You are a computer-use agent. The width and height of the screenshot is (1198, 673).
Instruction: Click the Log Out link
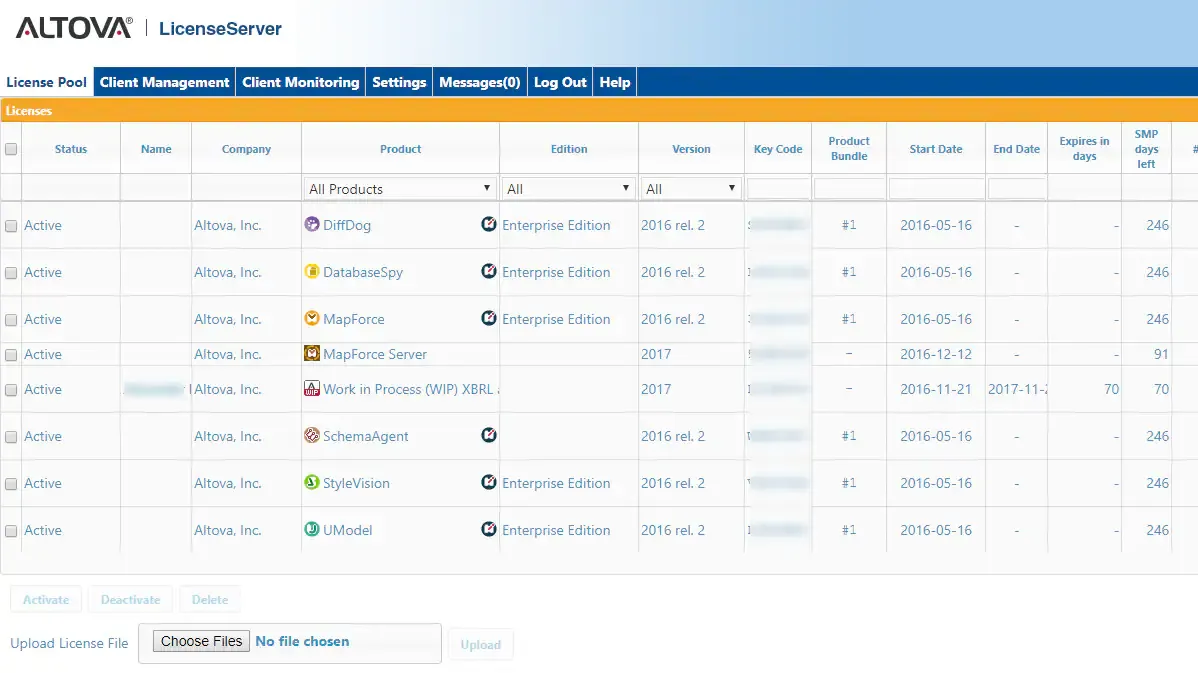click(560, 82)
